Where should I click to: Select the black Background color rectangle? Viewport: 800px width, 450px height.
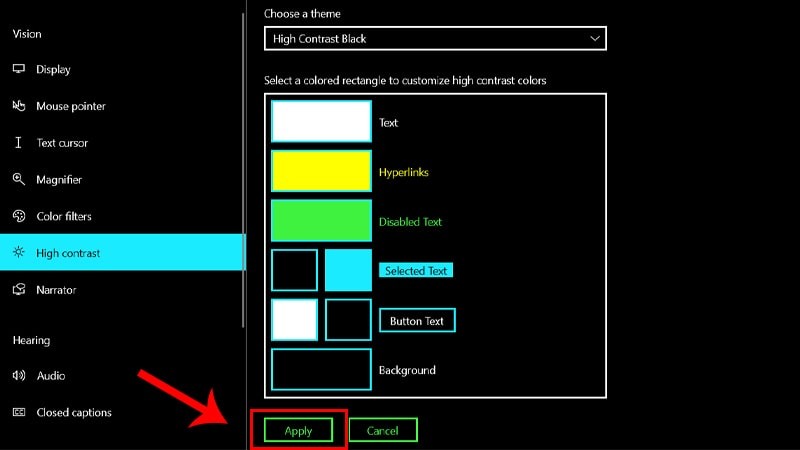(x=321, y=369)
